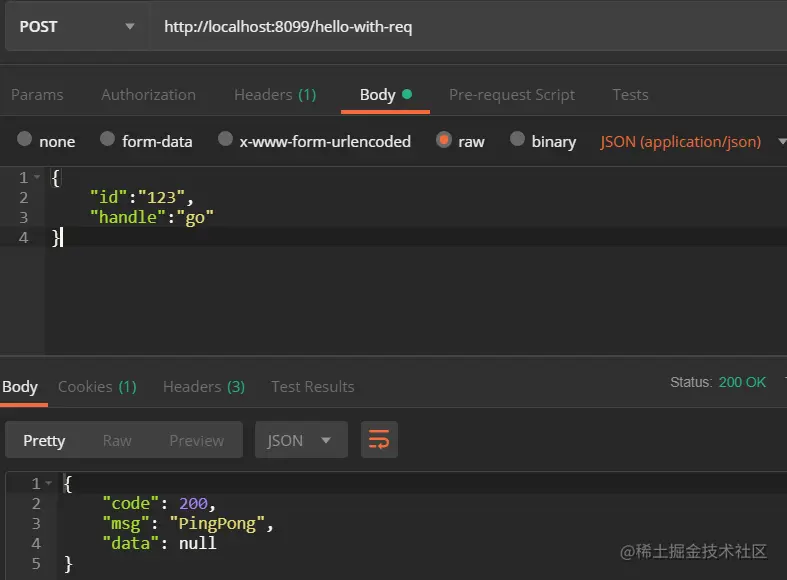Select the binary body option
Viewport: 787px width, 580px height.
tap(517, 139)
